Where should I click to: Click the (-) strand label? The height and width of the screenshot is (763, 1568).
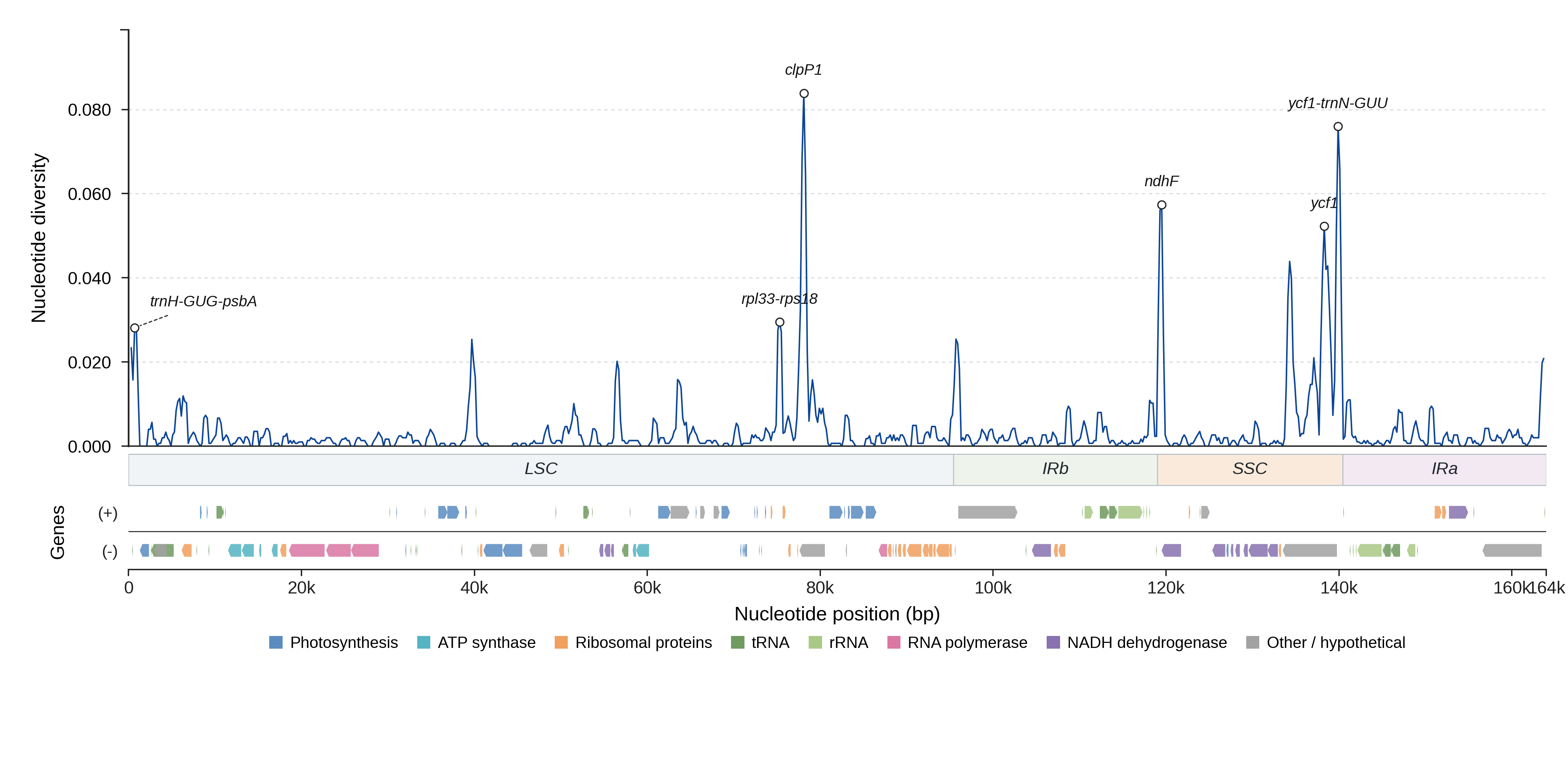[x=110, y=552]
